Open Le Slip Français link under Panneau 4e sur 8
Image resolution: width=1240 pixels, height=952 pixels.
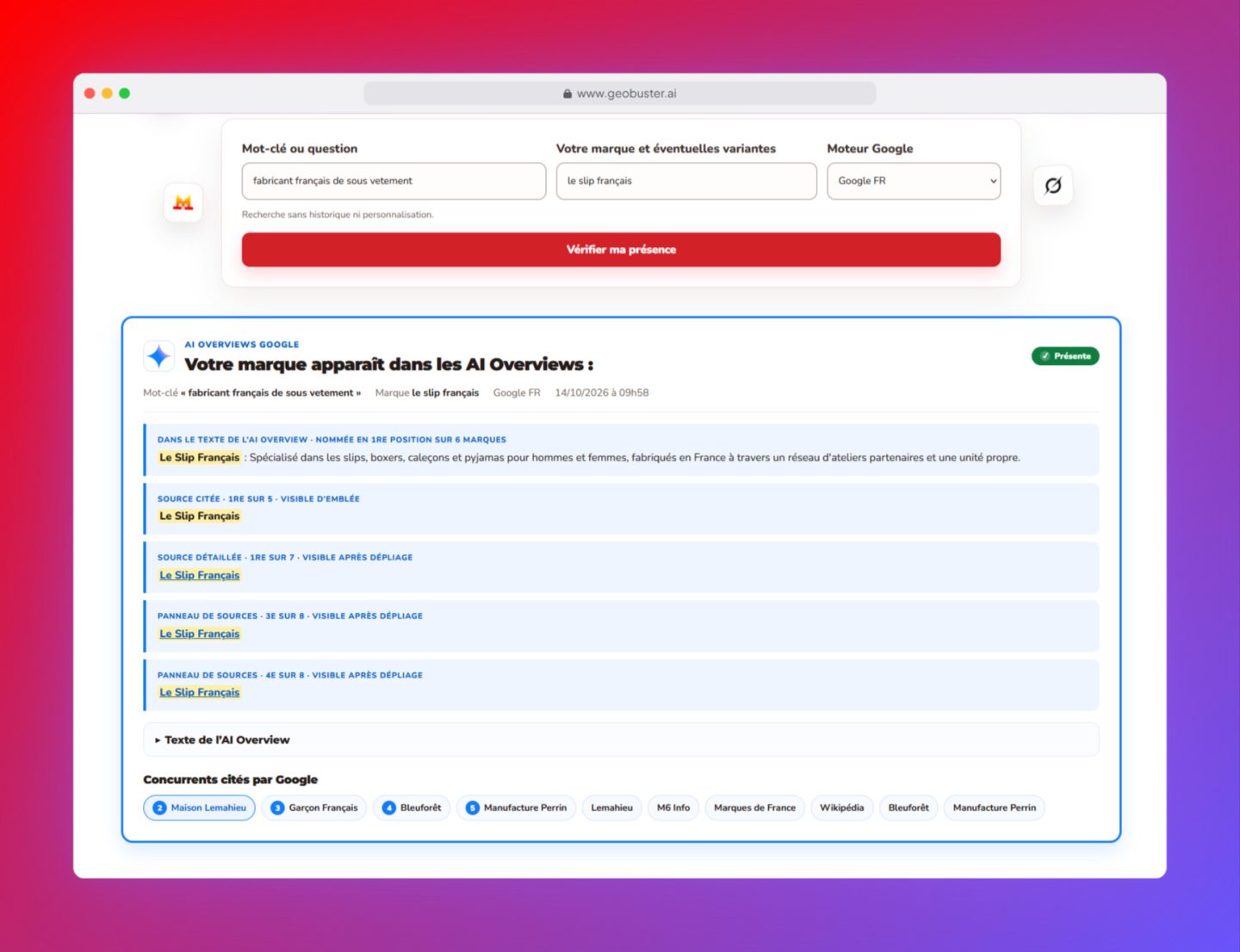pos(200,692)
